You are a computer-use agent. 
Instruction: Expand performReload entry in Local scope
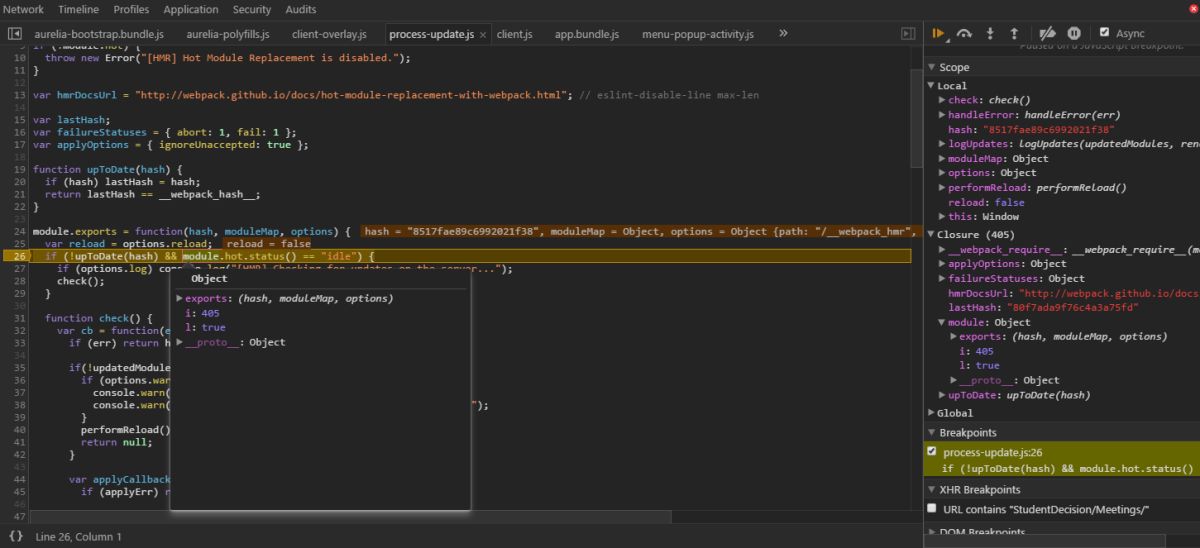point(942,188)
